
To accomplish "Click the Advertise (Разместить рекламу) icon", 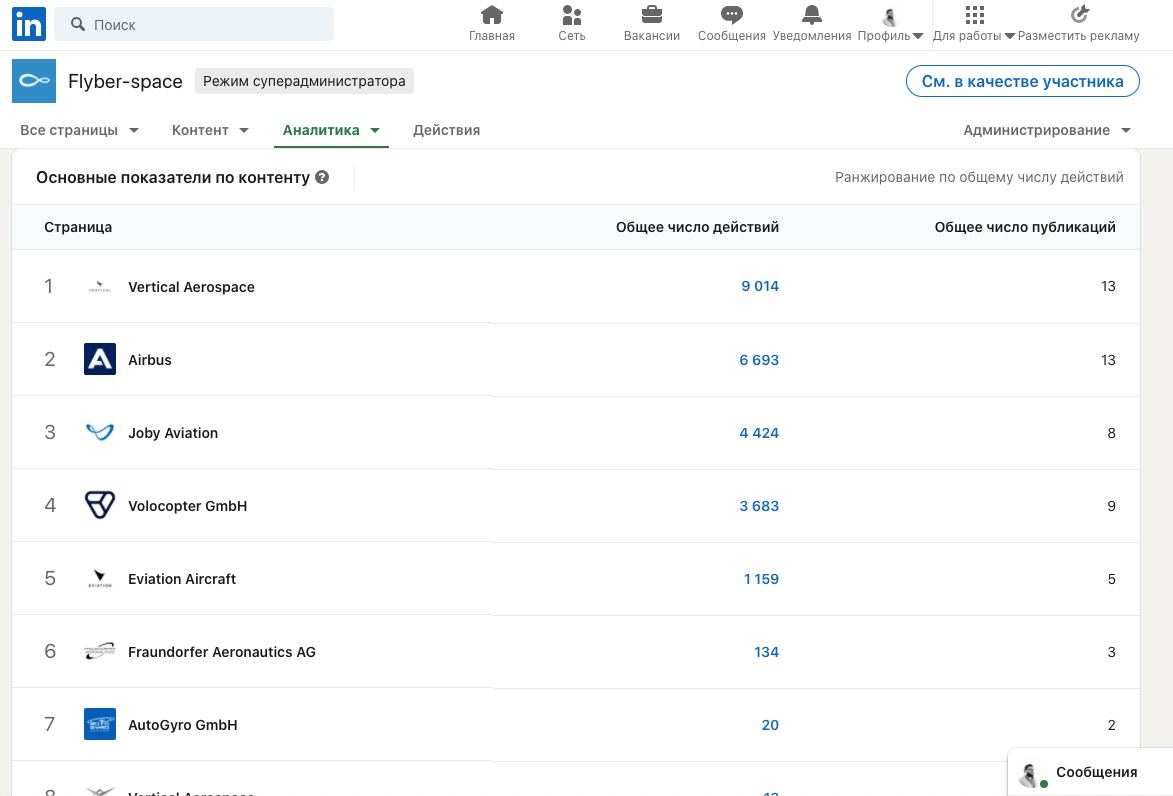I will coord(1079,15).
